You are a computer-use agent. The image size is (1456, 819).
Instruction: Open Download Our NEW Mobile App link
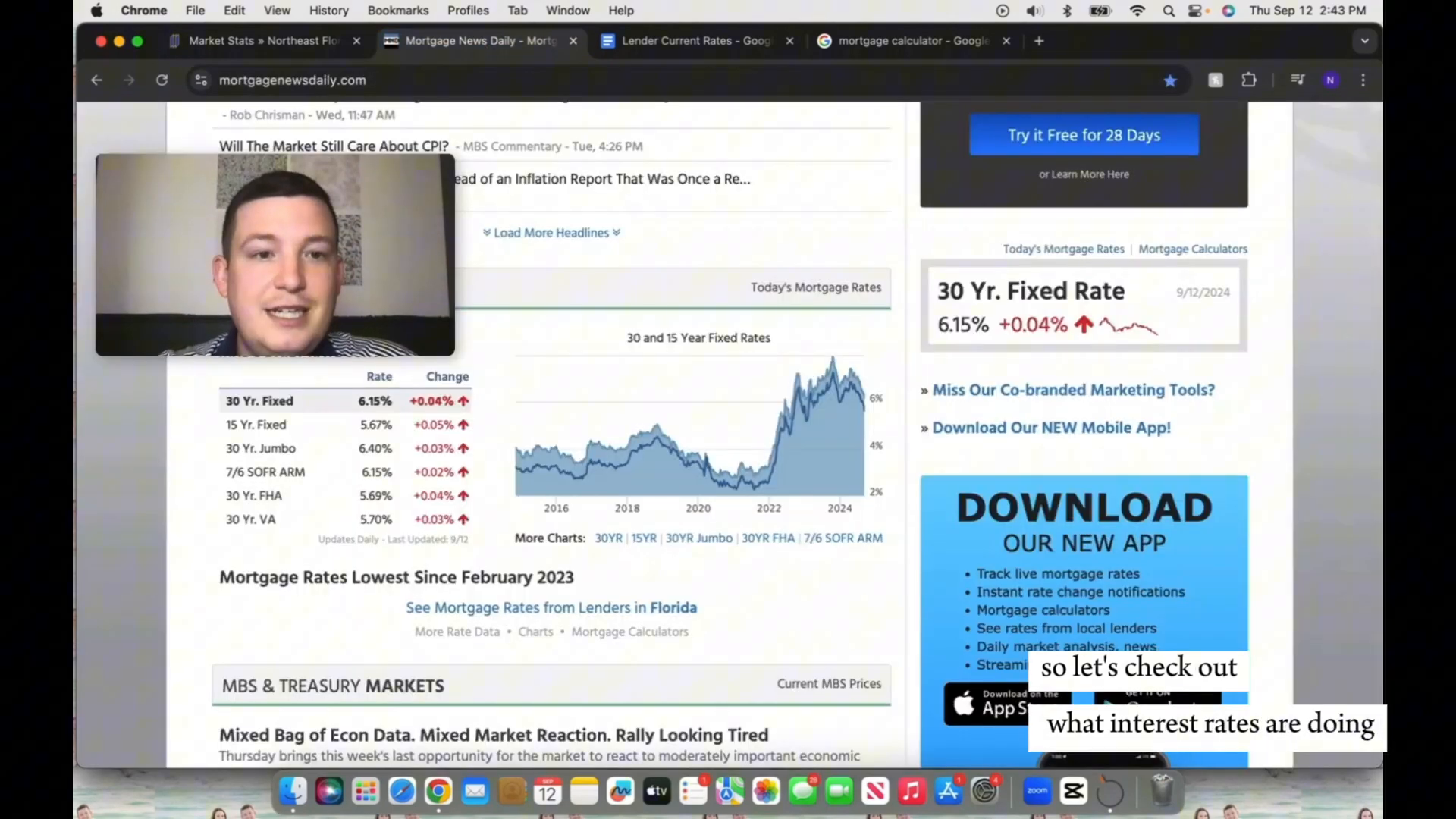1051,428
